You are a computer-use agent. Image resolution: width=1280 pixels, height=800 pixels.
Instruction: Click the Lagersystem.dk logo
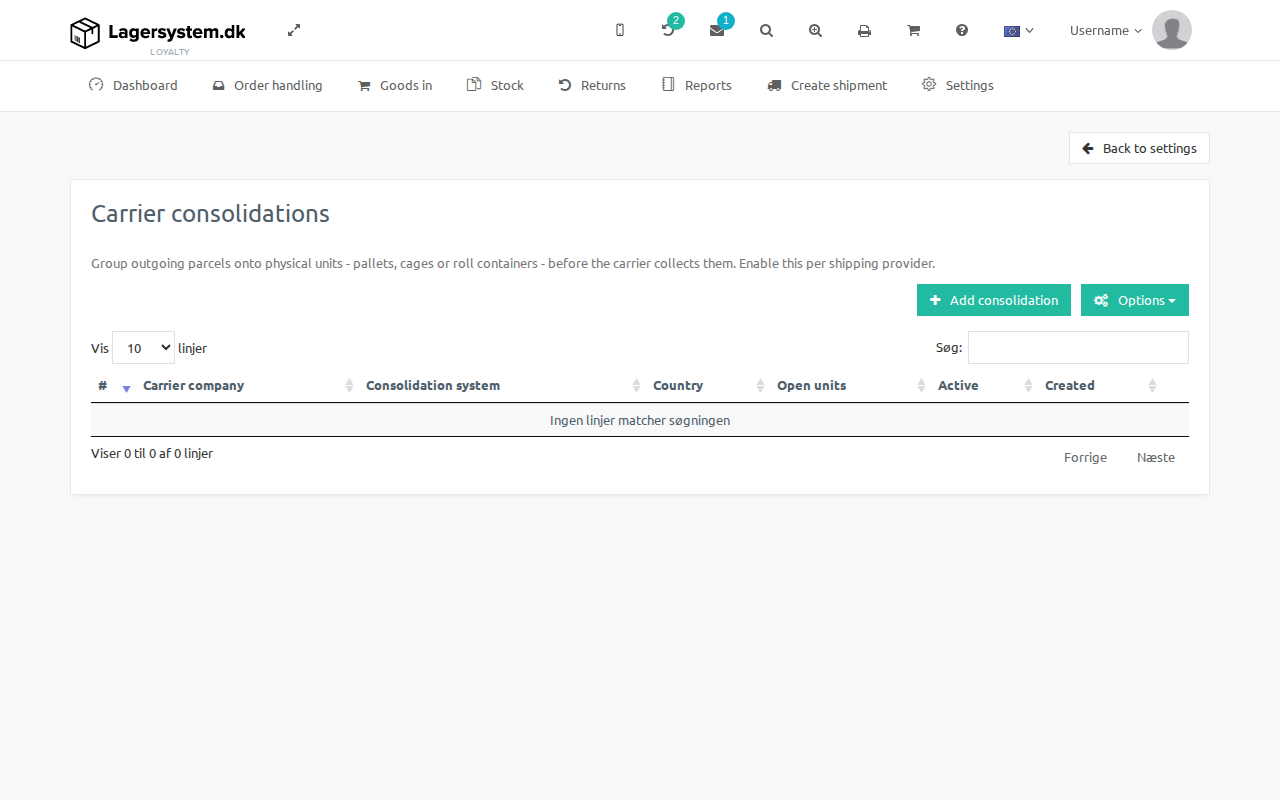tap(158, 34)
